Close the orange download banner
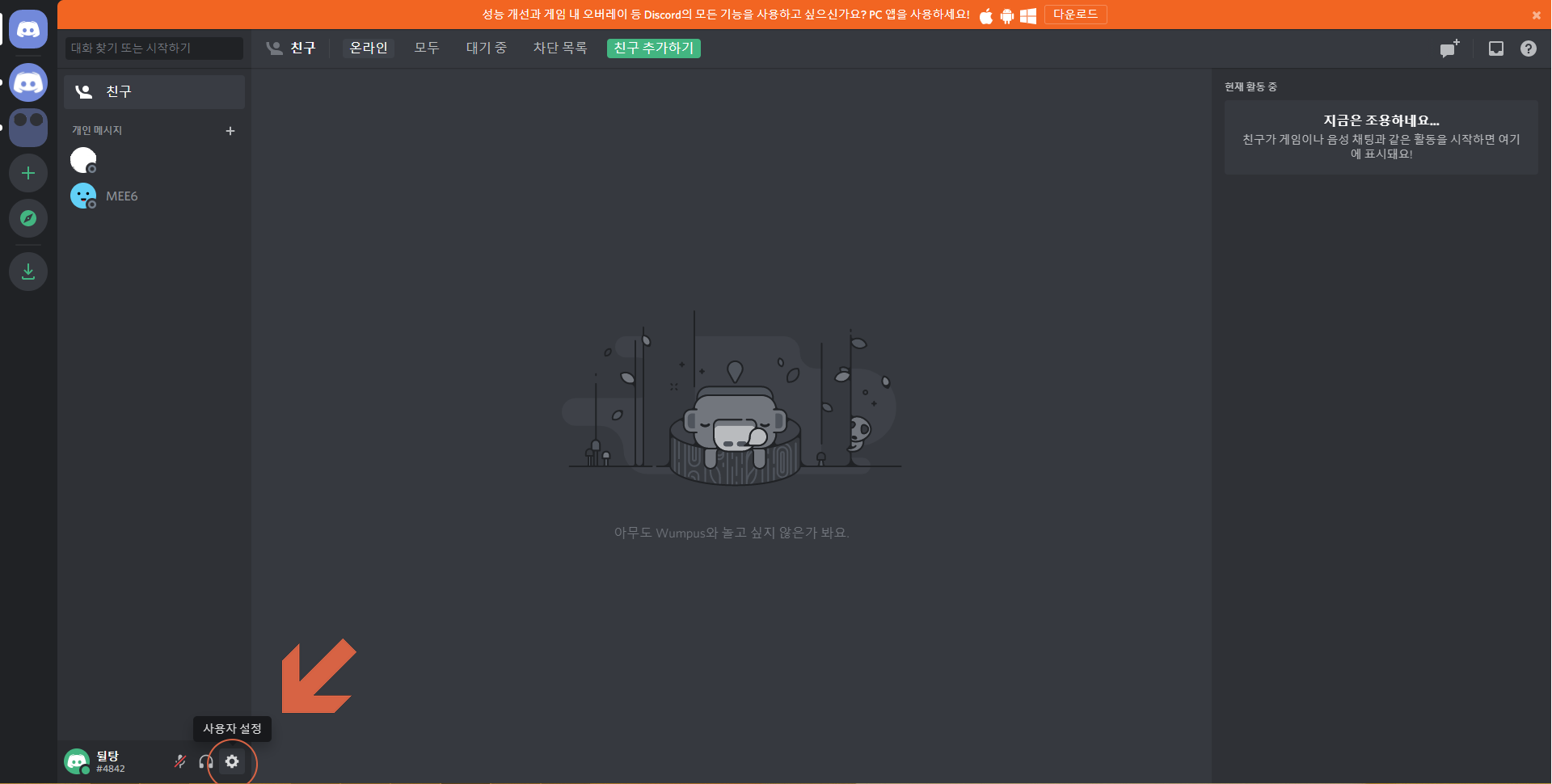 coord(1537,15)
